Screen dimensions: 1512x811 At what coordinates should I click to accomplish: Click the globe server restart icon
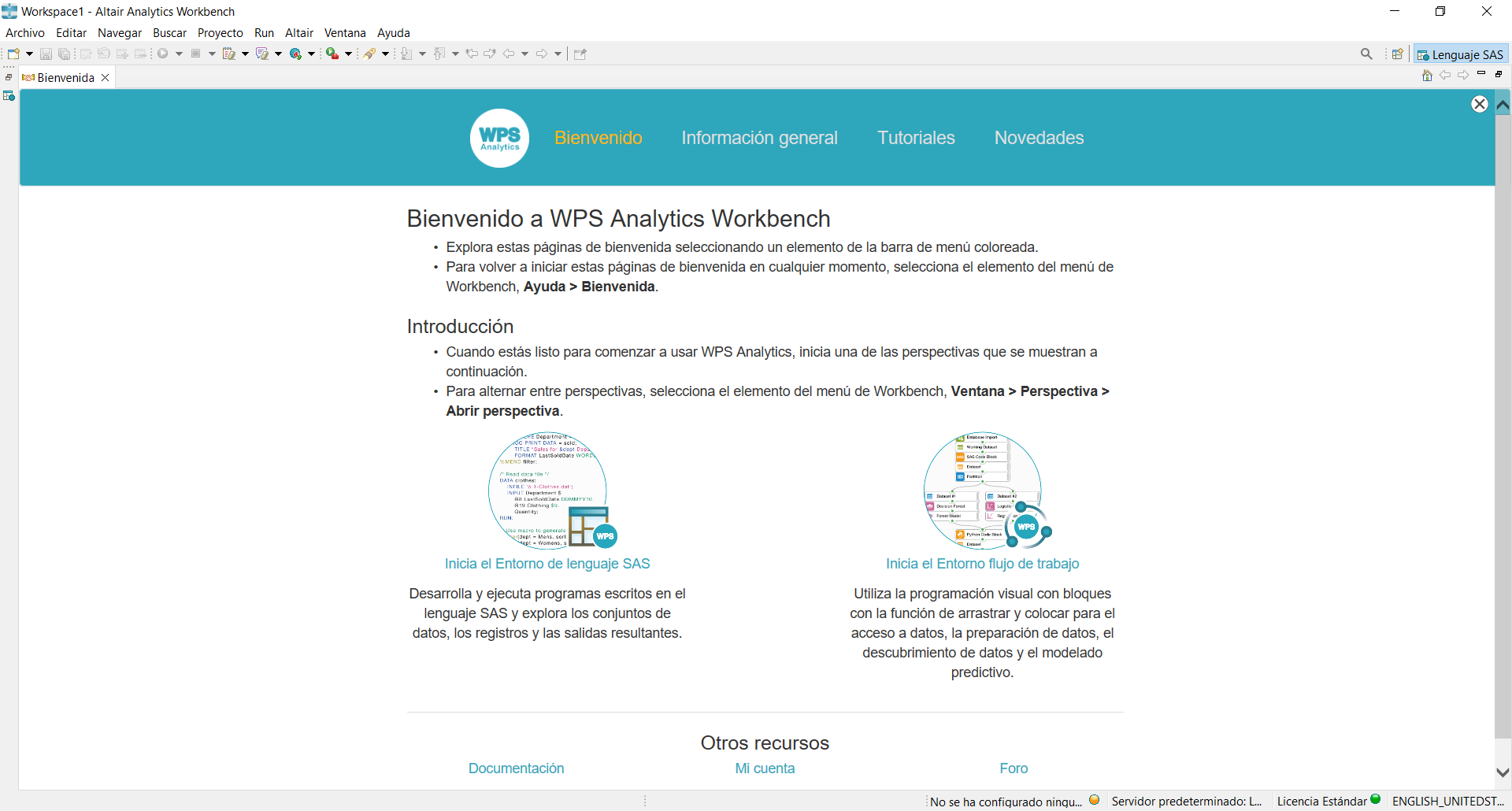tap(295, 54)
